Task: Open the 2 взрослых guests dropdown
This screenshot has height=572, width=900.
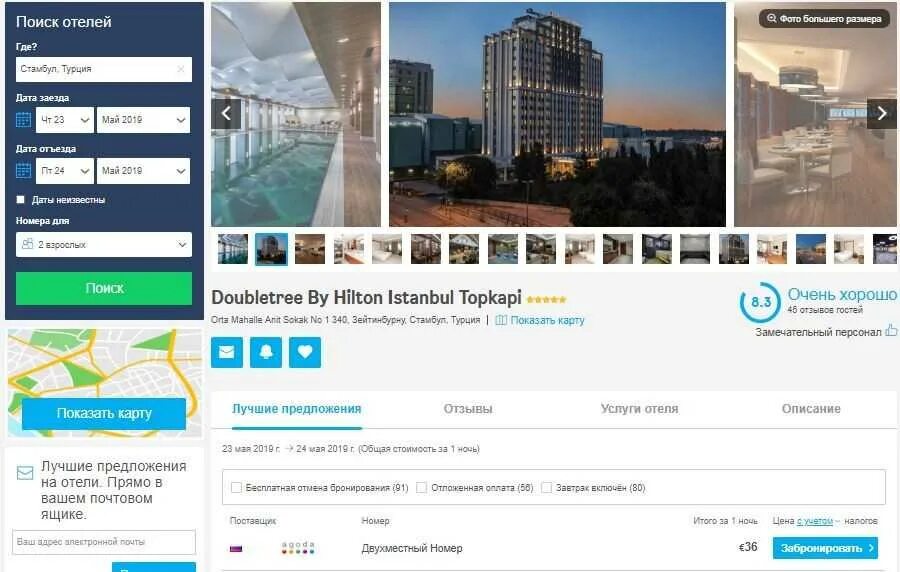Action: tap(104, 244)
